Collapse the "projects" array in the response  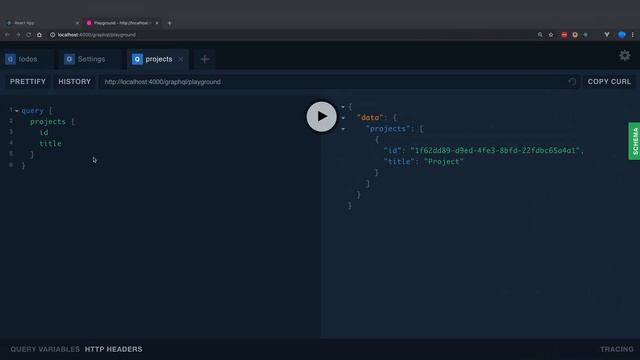[343, 129]
